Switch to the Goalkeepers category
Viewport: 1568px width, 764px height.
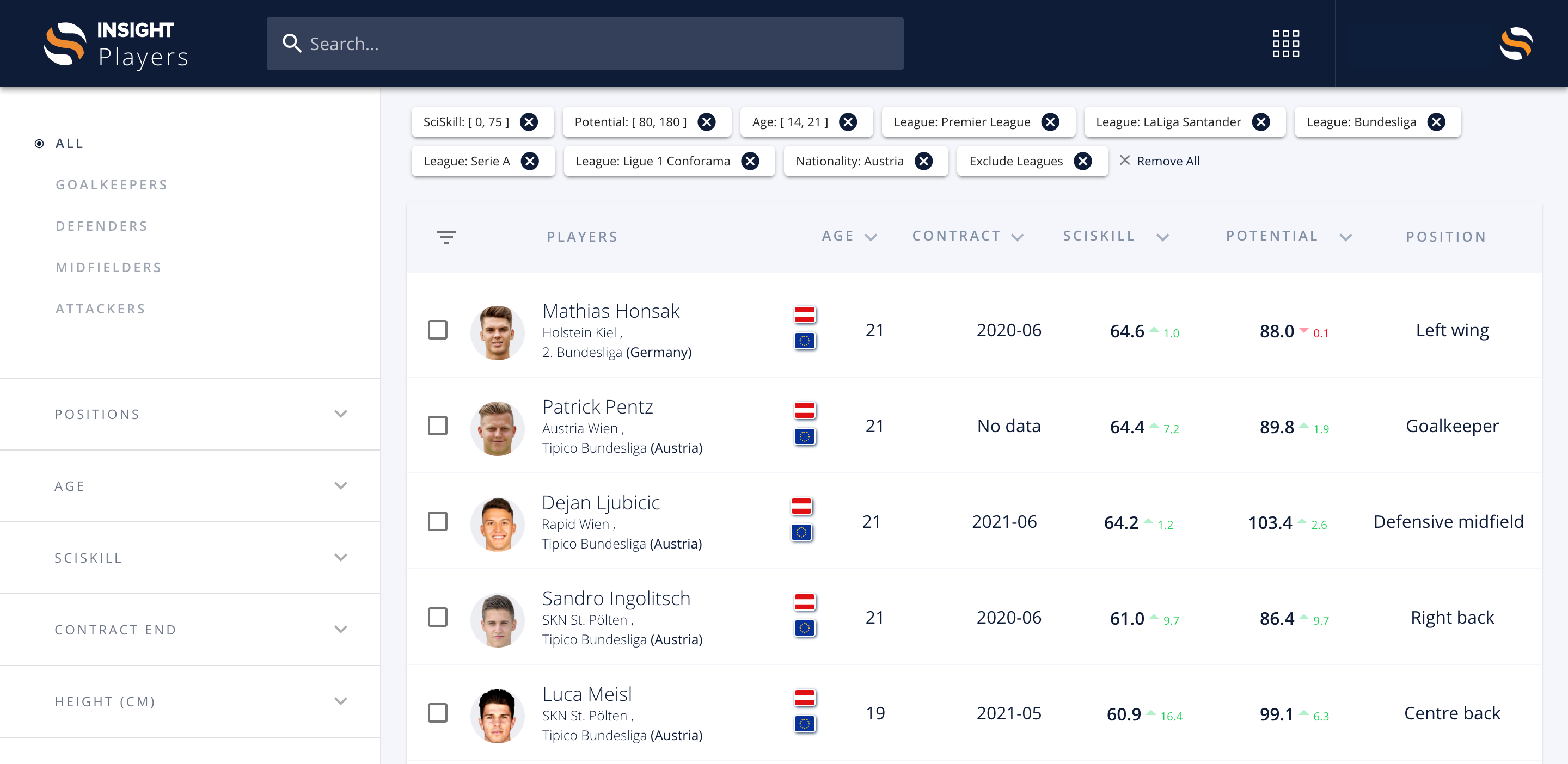[x=112, y=185]
